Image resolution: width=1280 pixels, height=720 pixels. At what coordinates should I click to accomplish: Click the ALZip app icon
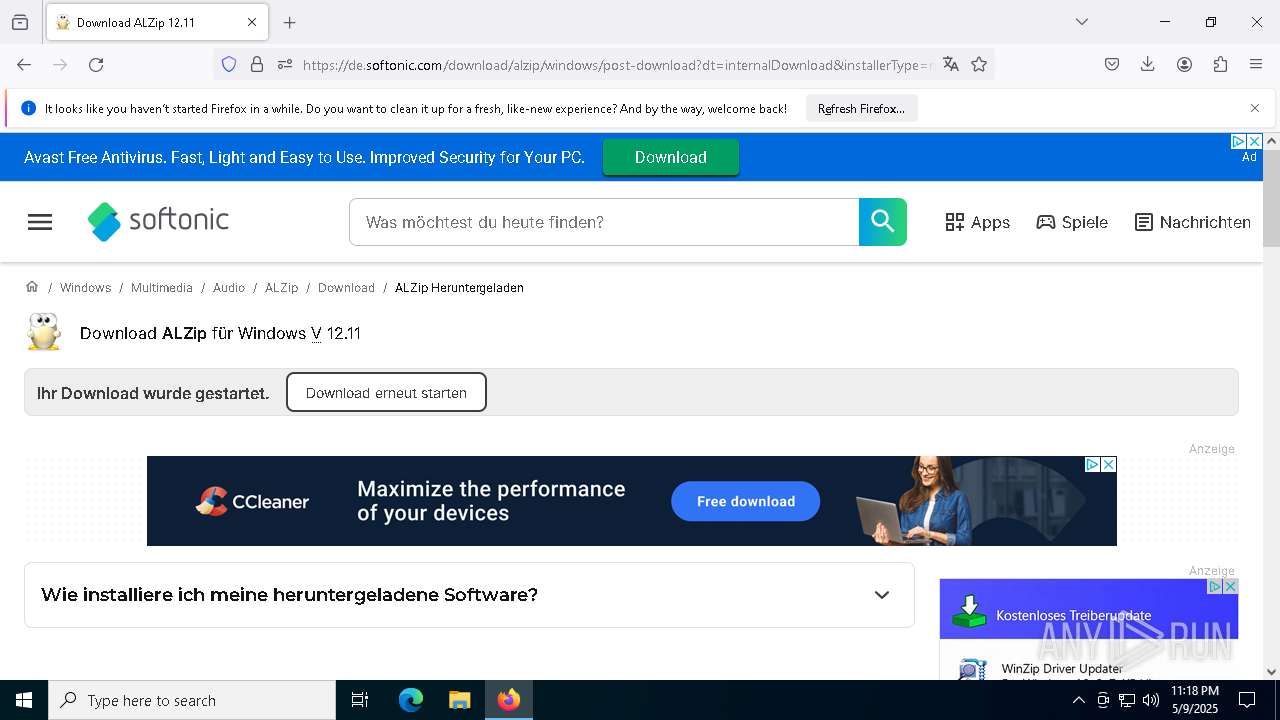44,332
